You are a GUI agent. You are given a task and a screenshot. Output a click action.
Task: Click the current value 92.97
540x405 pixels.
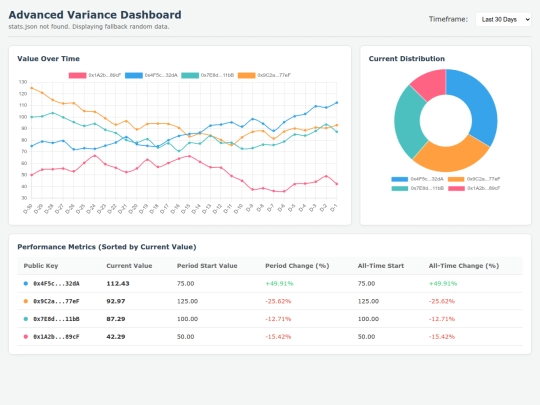(x=116, y=301)
